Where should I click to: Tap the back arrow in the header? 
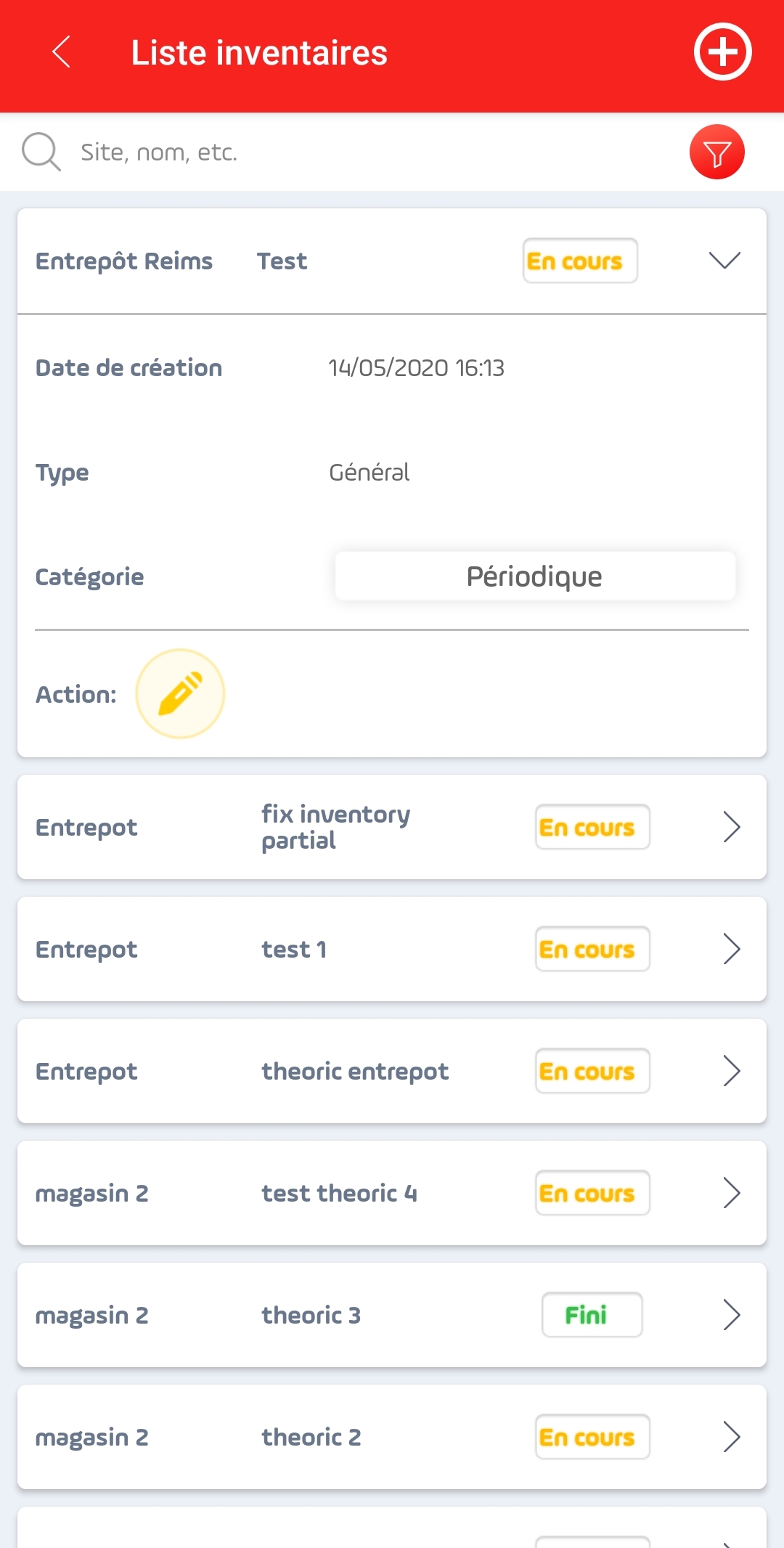(x=62, y=52)
